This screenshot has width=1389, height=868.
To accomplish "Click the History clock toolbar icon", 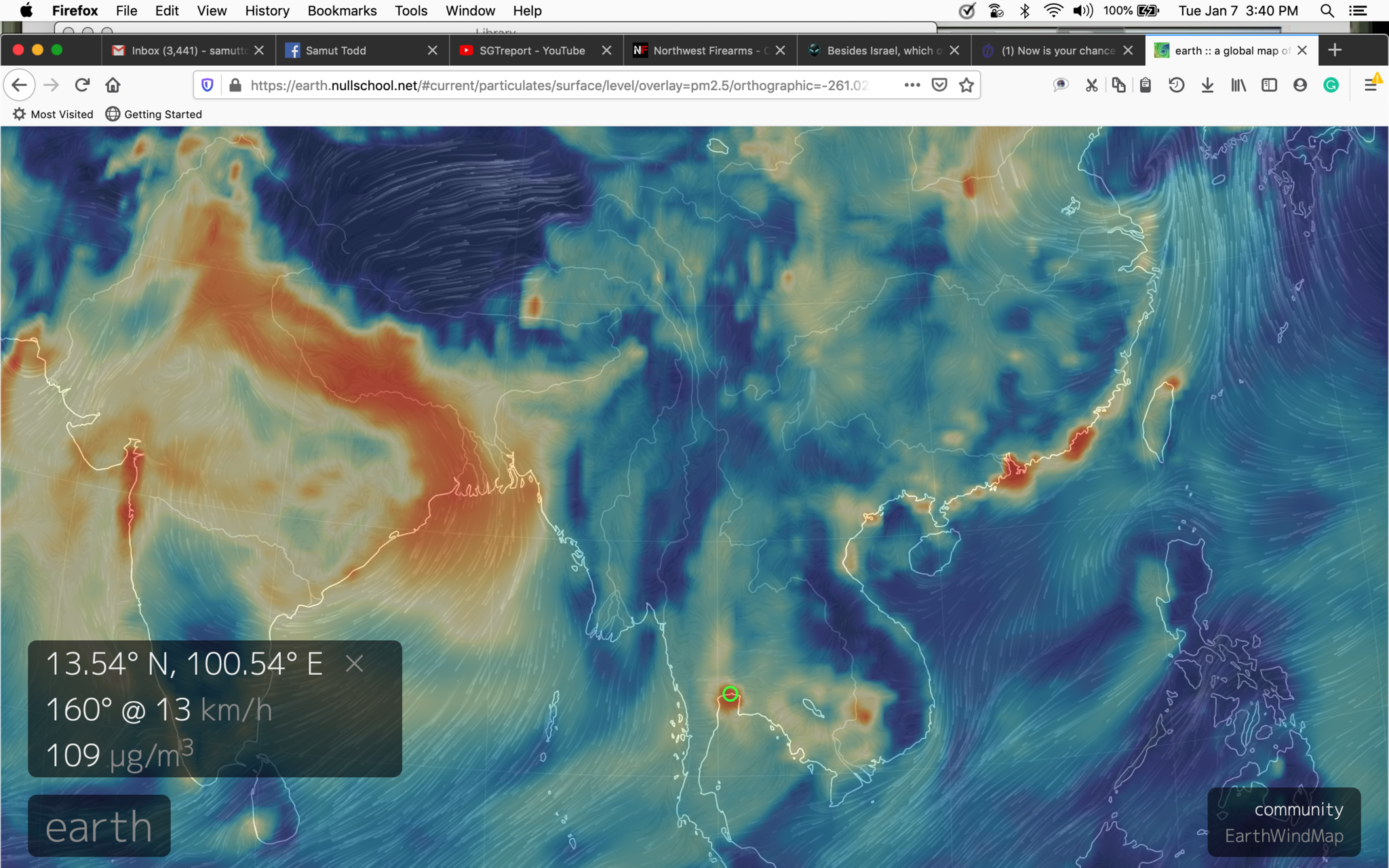I will click(1177, 85).
